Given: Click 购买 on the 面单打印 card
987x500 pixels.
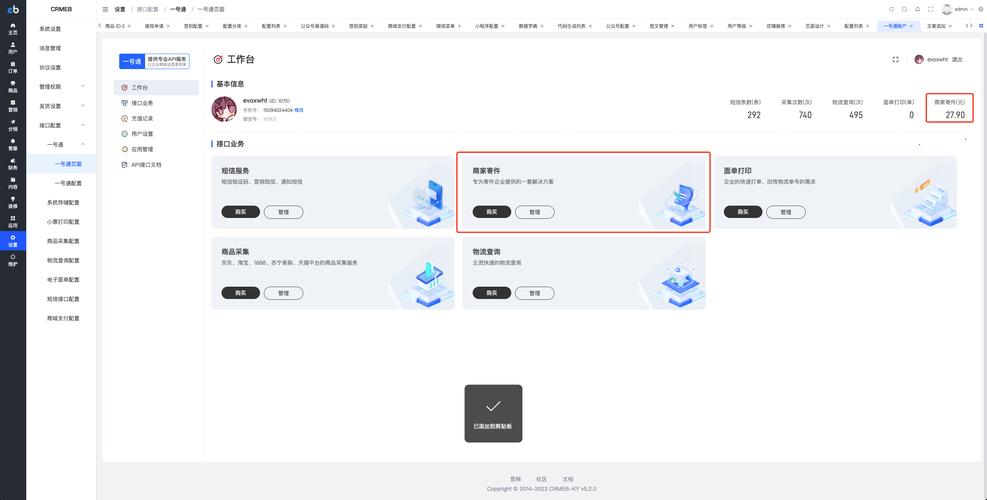Looking at the screenshot, I should 743,212.
